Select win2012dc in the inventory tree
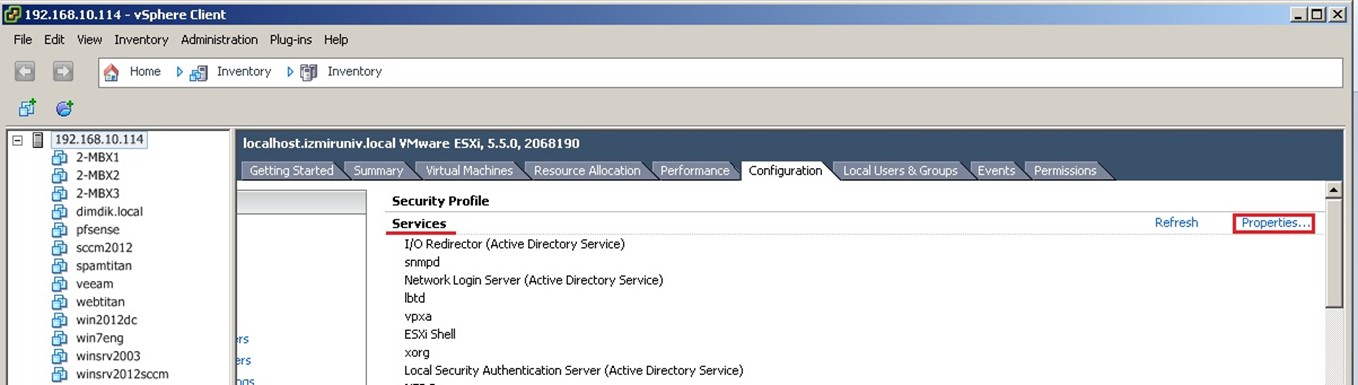1358x385 pixels. pyautogui.click(x=106, y=320)
